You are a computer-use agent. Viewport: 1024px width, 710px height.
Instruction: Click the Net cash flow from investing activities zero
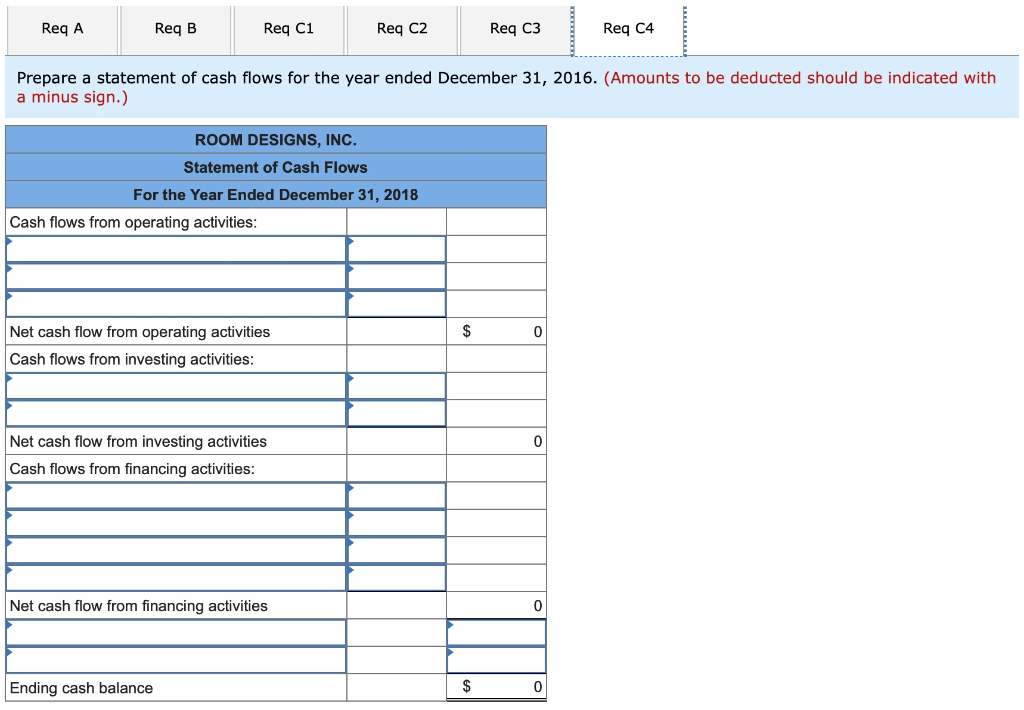pyautogui.click(x=536, y=441)
